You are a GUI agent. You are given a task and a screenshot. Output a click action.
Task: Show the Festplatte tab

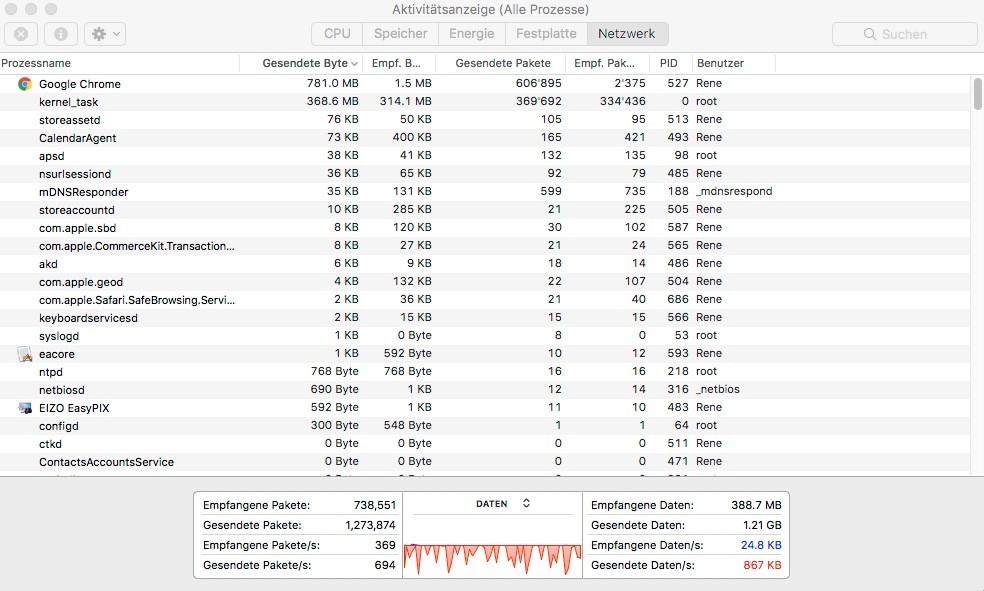(x=546, y=34)
